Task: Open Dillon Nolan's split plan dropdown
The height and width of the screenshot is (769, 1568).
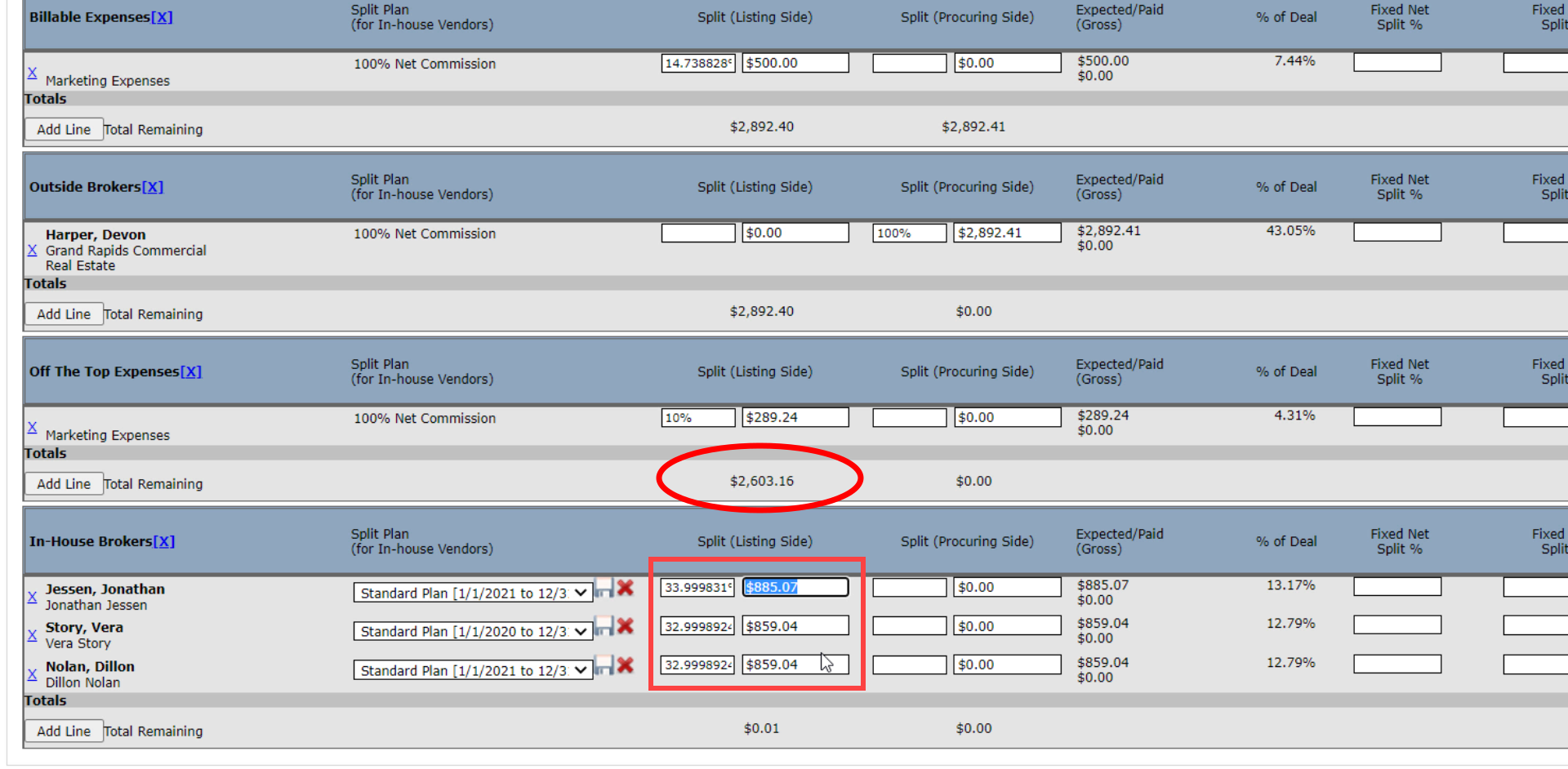Action: (473, 671)
